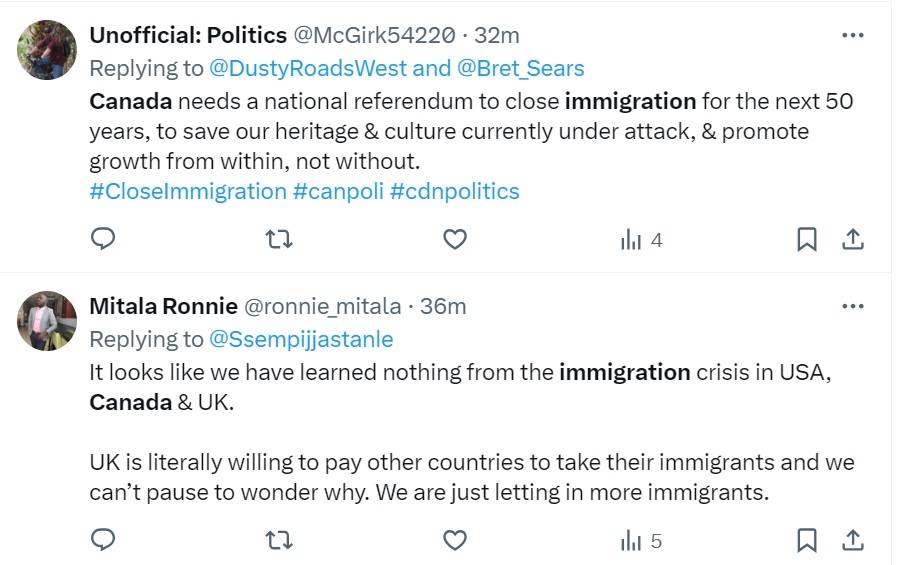Open the #cdnpolitics hashtag
The height and width of the screenshot is (565, 901).
455,191
